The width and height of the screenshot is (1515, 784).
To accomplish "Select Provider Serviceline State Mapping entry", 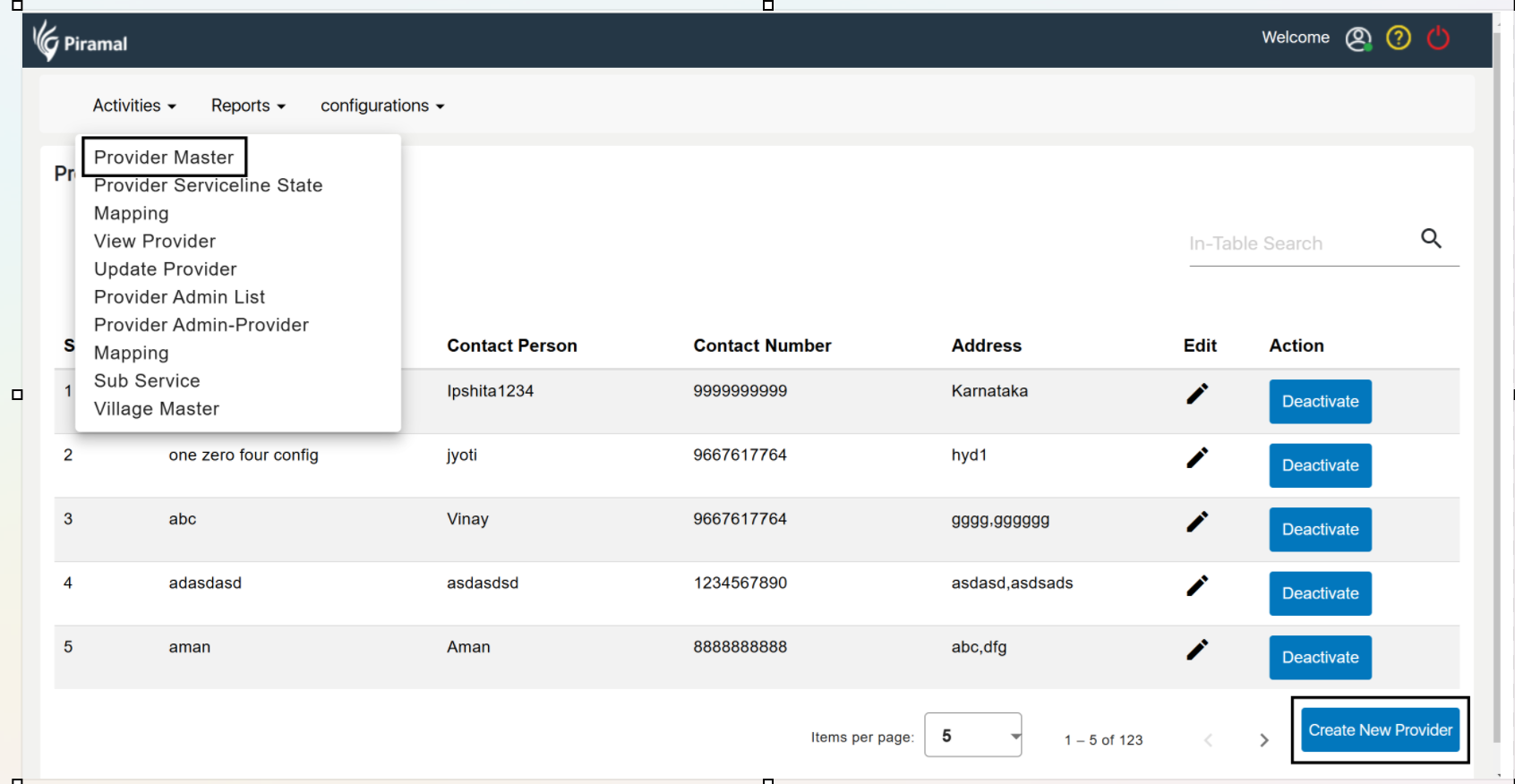I will [208, 200].
